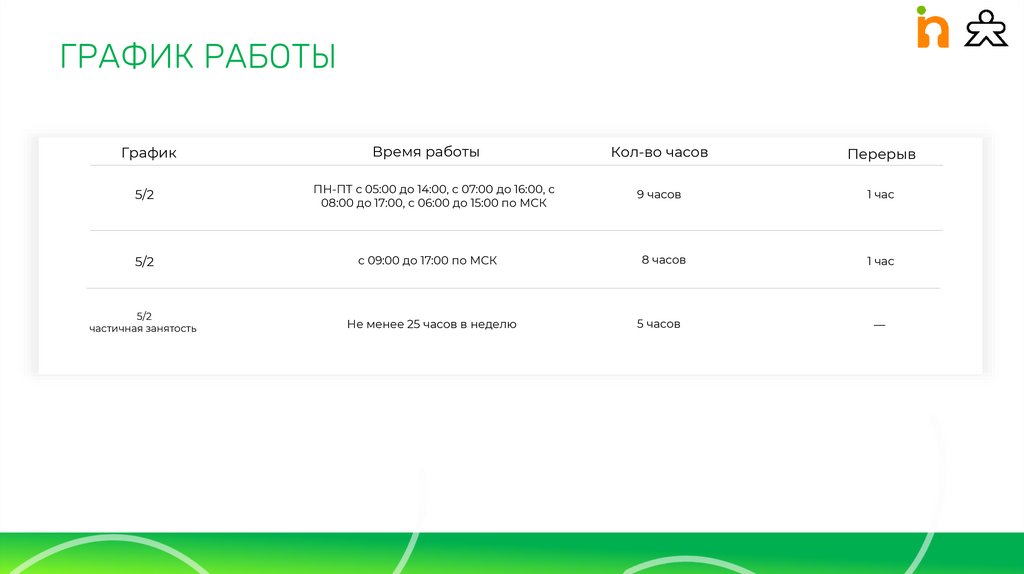1024x574 pixels.
Task: Click the black human-figure logo icon
Action: [986, 28]
